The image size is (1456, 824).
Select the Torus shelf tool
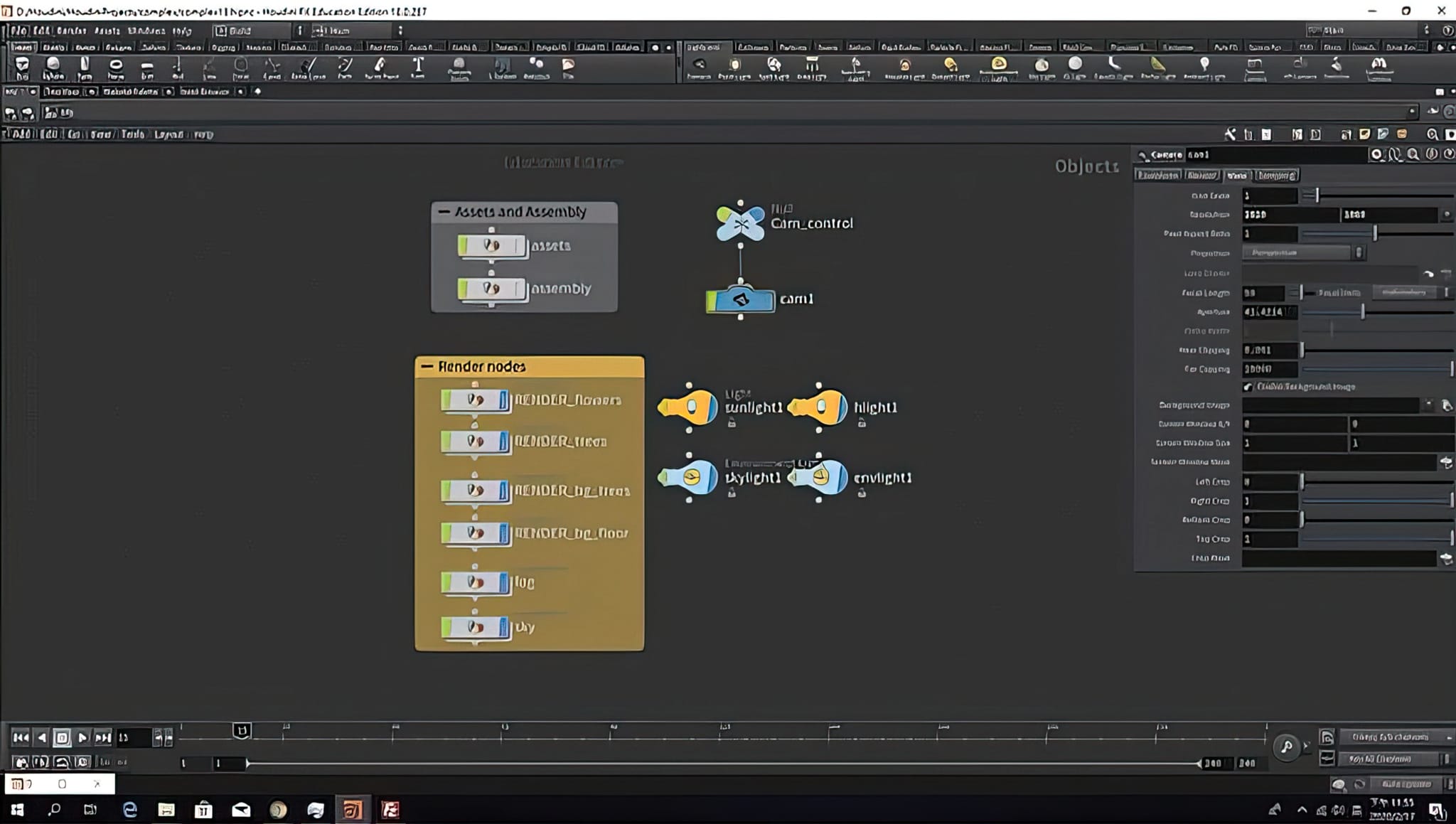click(115, 66)
